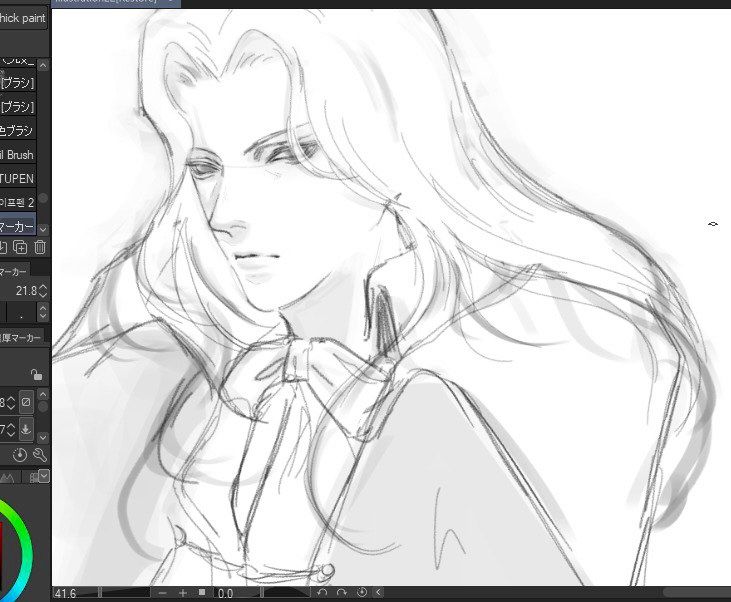731x602 pixels.
Task: Duplicate the selected sub tool
Action: point(20,247)
